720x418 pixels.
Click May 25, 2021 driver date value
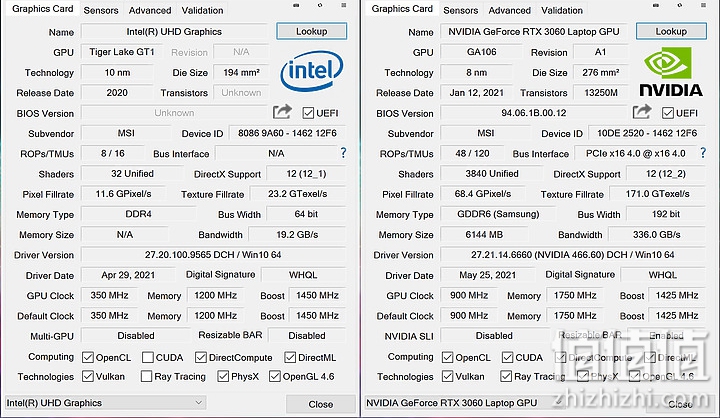point(488,275)
